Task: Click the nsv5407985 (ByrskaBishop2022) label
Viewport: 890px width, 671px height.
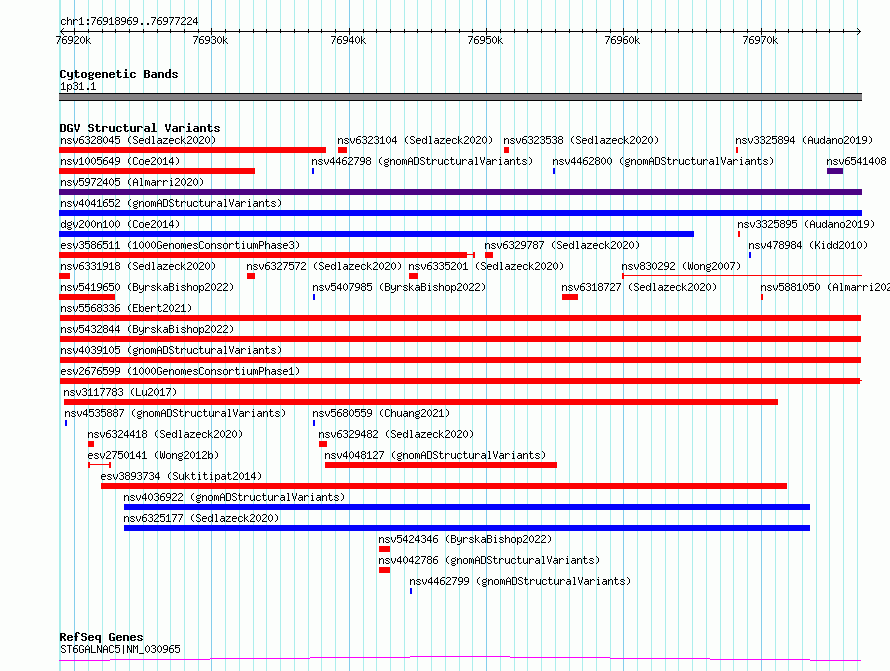Action: coord(399,287)
